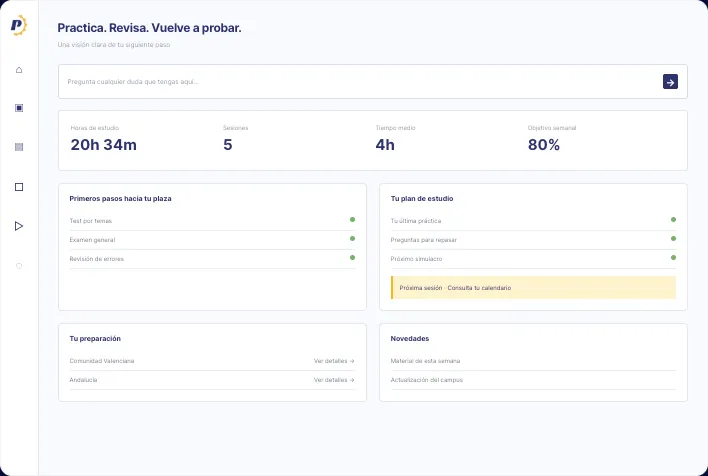This screenshot has height=476, width=708.
Task: Click the play triangle sidebar icon
Action: click(19, 226)
